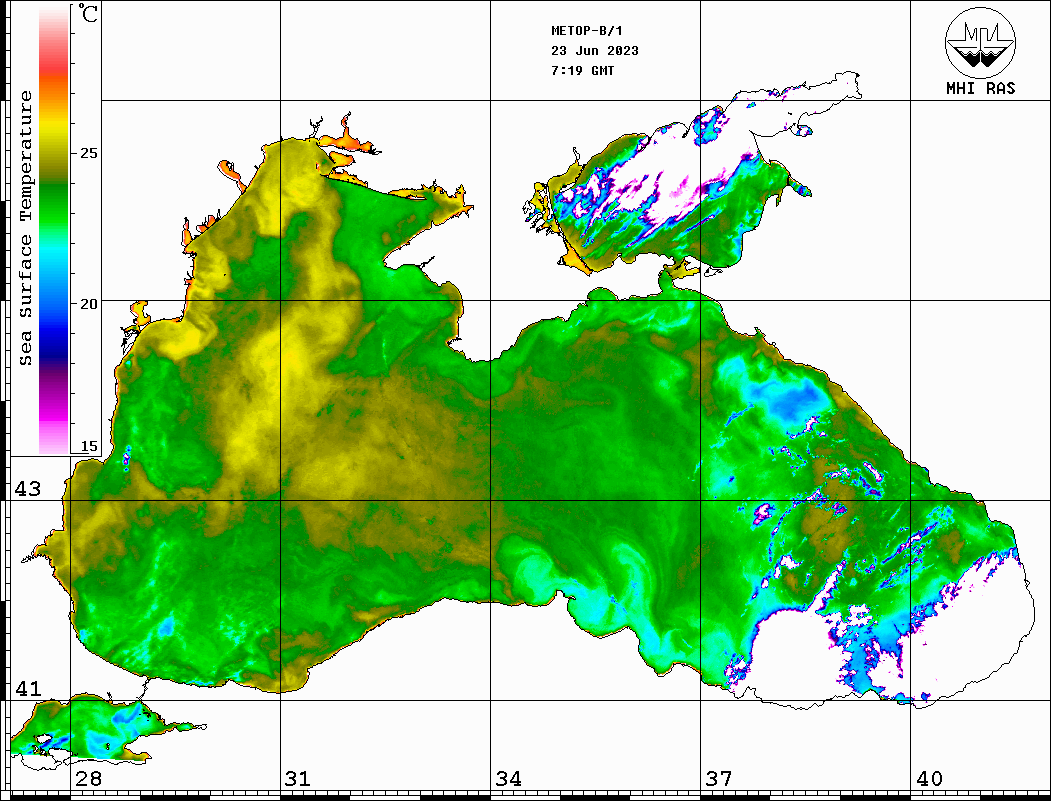
Task: Click the '23 Jun 2023' date text
Action: click(595, 51)
